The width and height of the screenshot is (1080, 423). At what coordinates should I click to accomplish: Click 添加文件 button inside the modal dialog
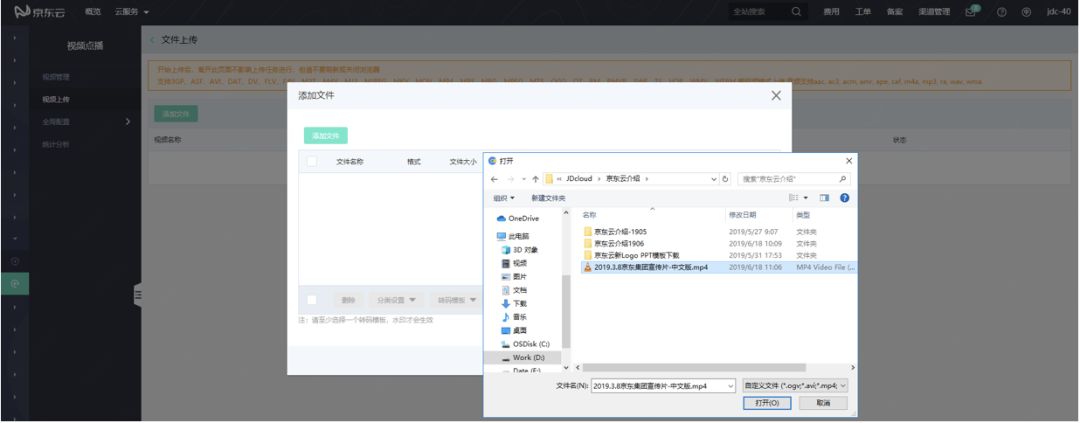326,136
